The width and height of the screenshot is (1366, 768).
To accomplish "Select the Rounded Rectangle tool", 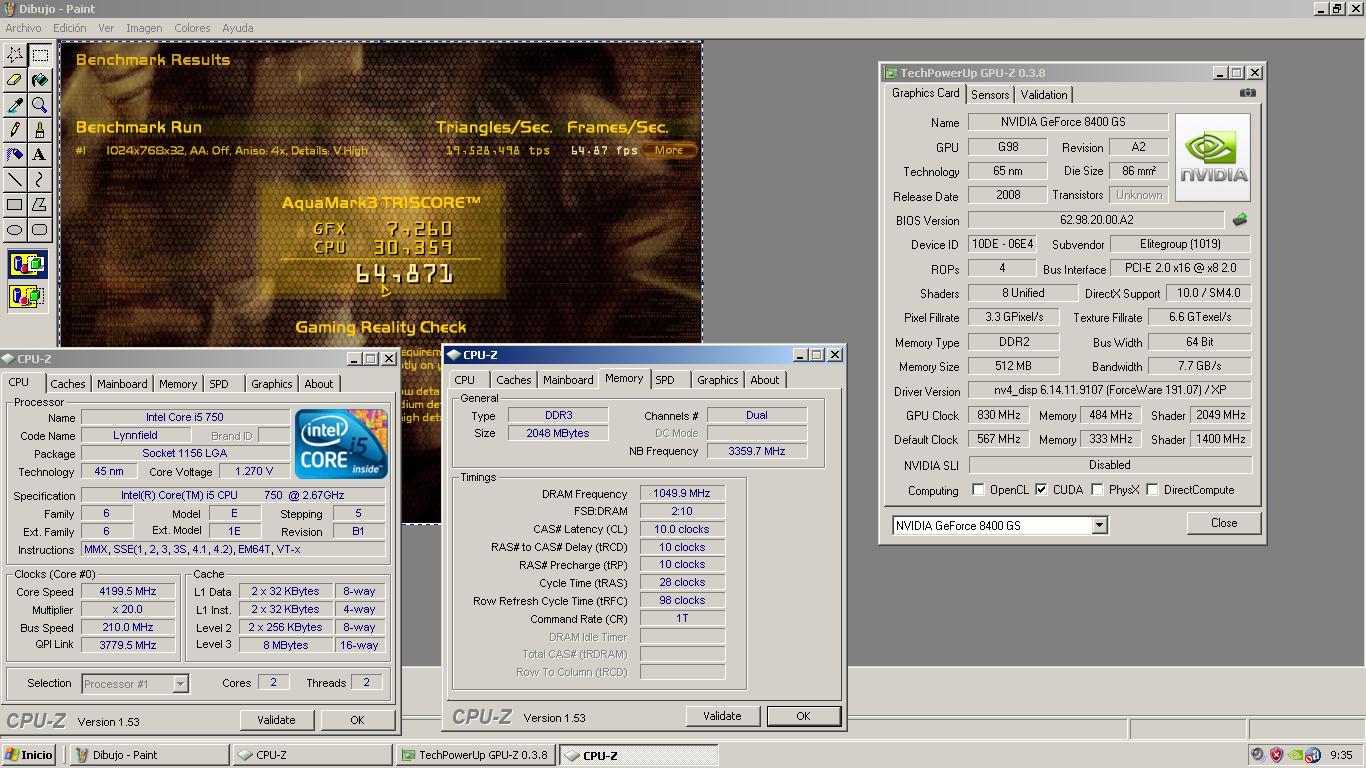I will tap(40, 230).
